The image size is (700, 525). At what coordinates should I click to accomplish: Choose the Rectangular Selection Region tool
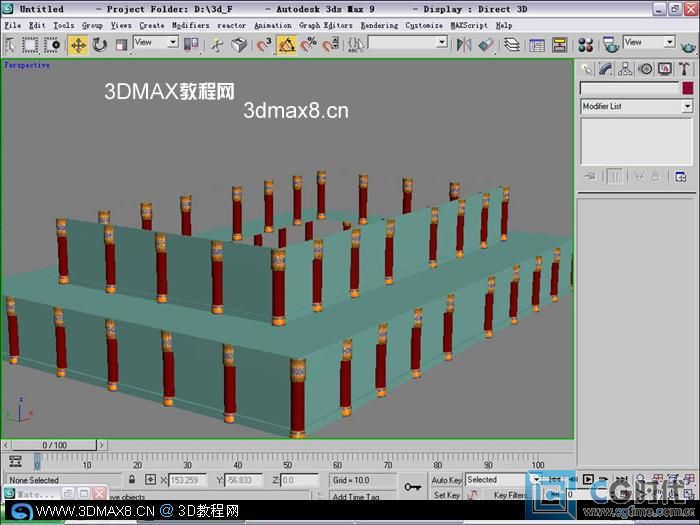pos(30,45)
